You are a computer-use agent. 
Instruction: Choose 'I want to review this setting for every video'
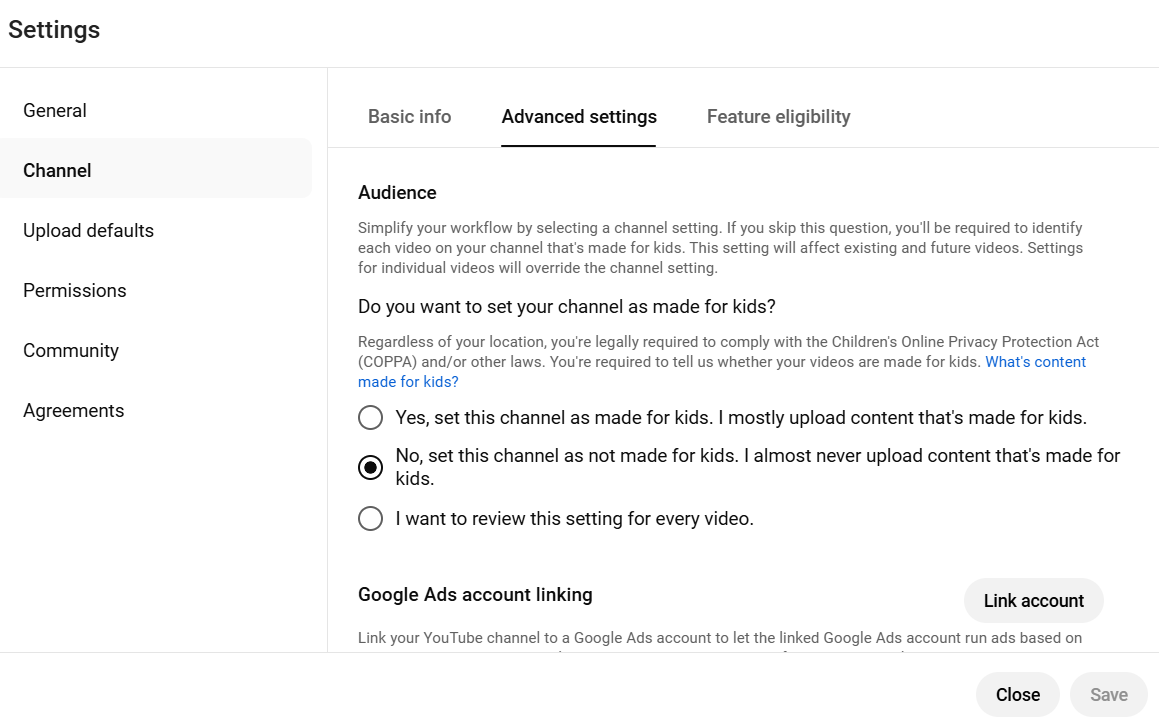coord(370,518)
